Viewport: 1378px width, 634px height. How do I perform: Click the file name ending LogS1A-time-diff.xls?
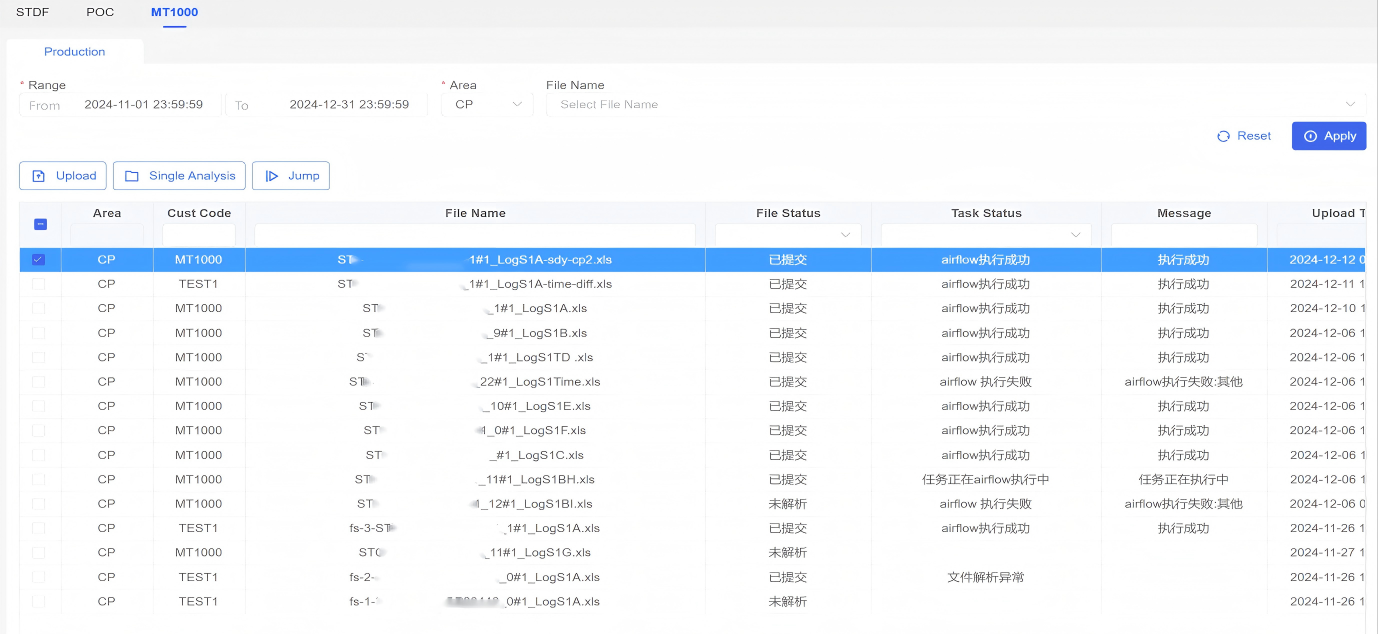(475, 284)
